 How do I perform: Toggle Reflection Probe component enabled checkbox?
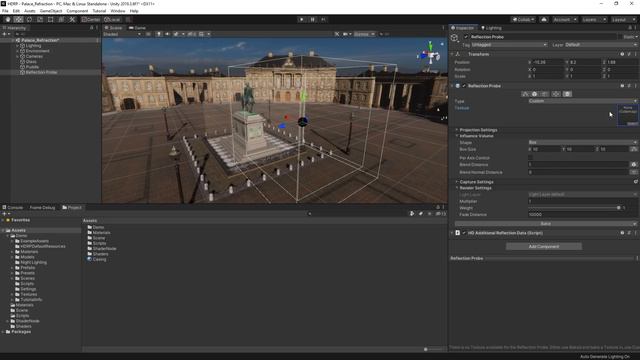tap(464, 86)
